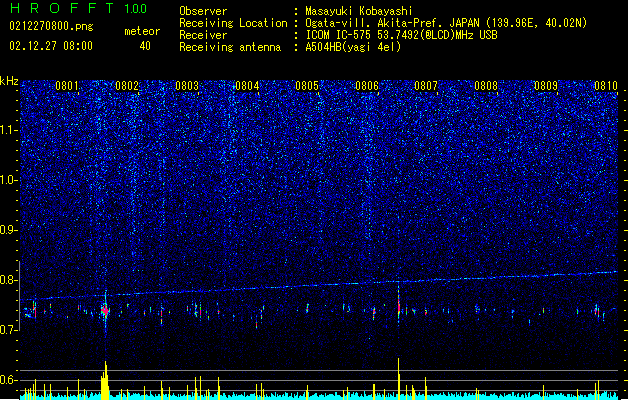This screenshot has height=400, width=629.
Task: Click the timestamp 02.12.27 08:00
Action: (x=51, y=46)
